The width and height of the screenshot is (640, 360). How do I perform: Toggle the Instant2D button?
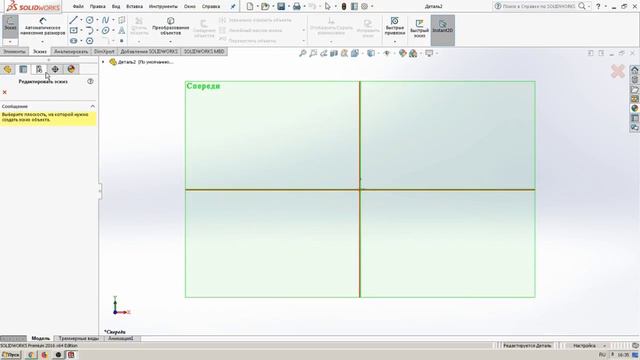point(442,29)
